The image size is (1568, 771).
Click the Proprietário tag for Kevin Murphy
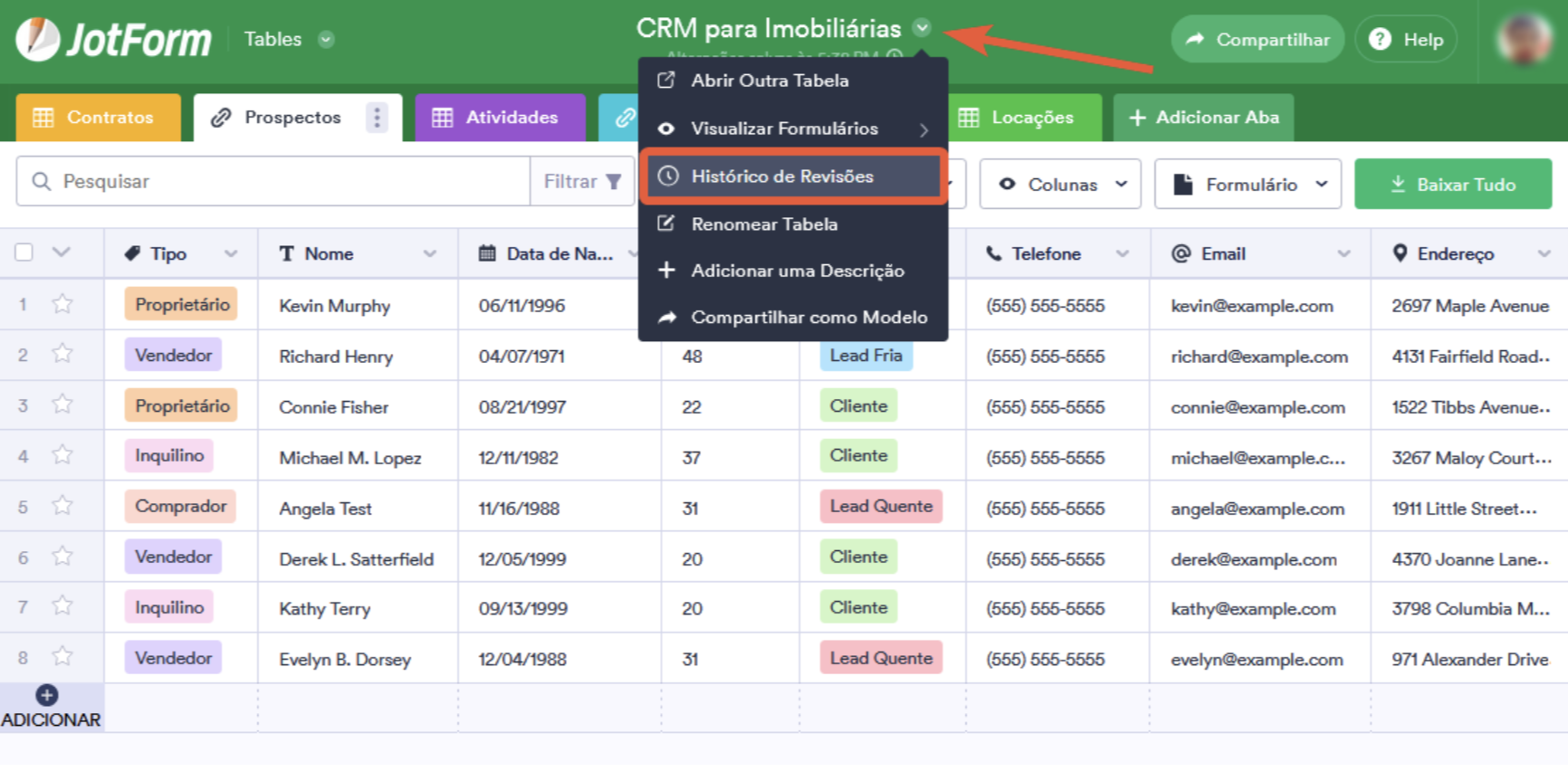coord(181,305)
